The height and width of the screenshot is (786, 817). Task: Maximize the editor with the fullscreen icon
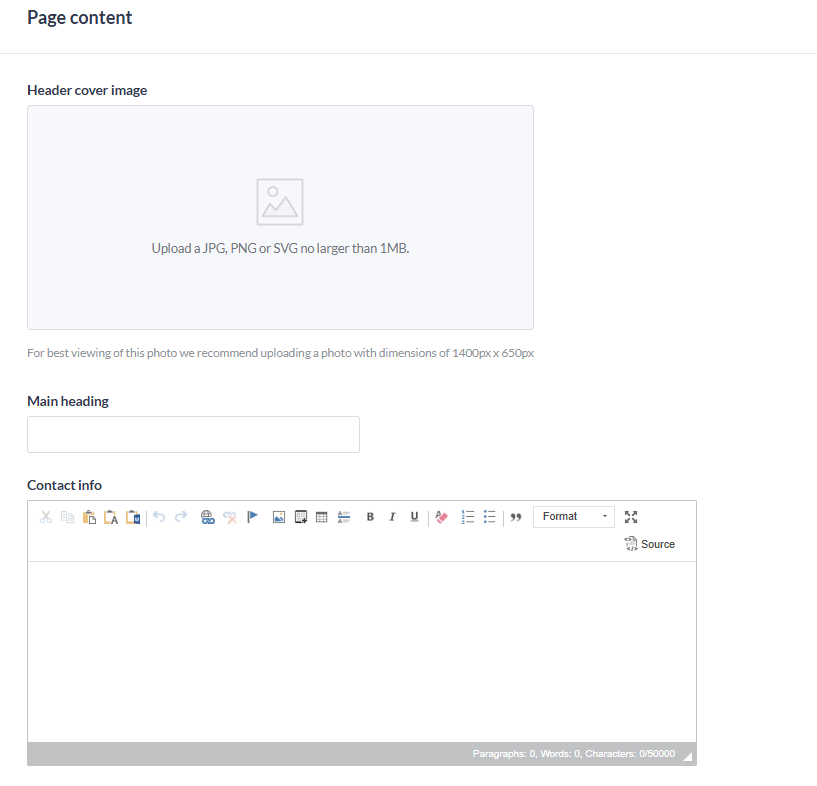pos(631,517)
